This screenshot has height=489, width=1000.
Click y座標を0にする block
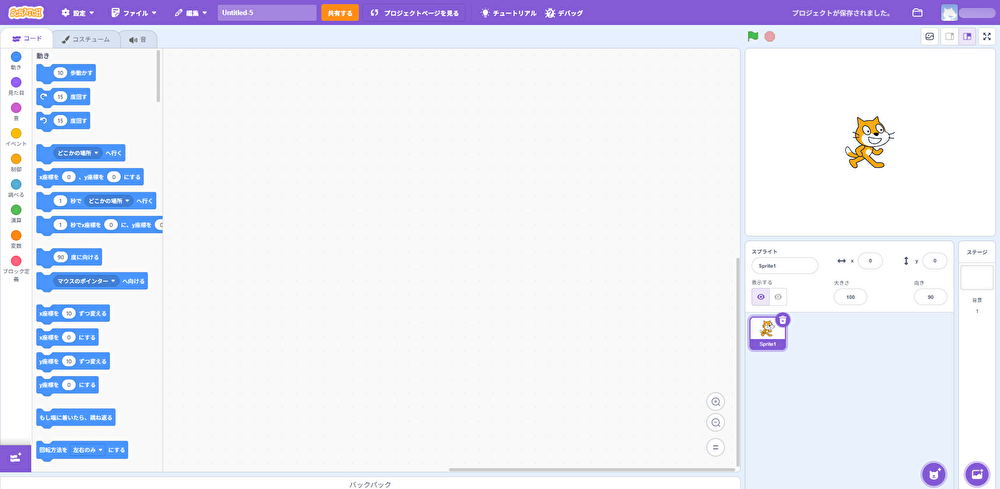tap(67, 385)
